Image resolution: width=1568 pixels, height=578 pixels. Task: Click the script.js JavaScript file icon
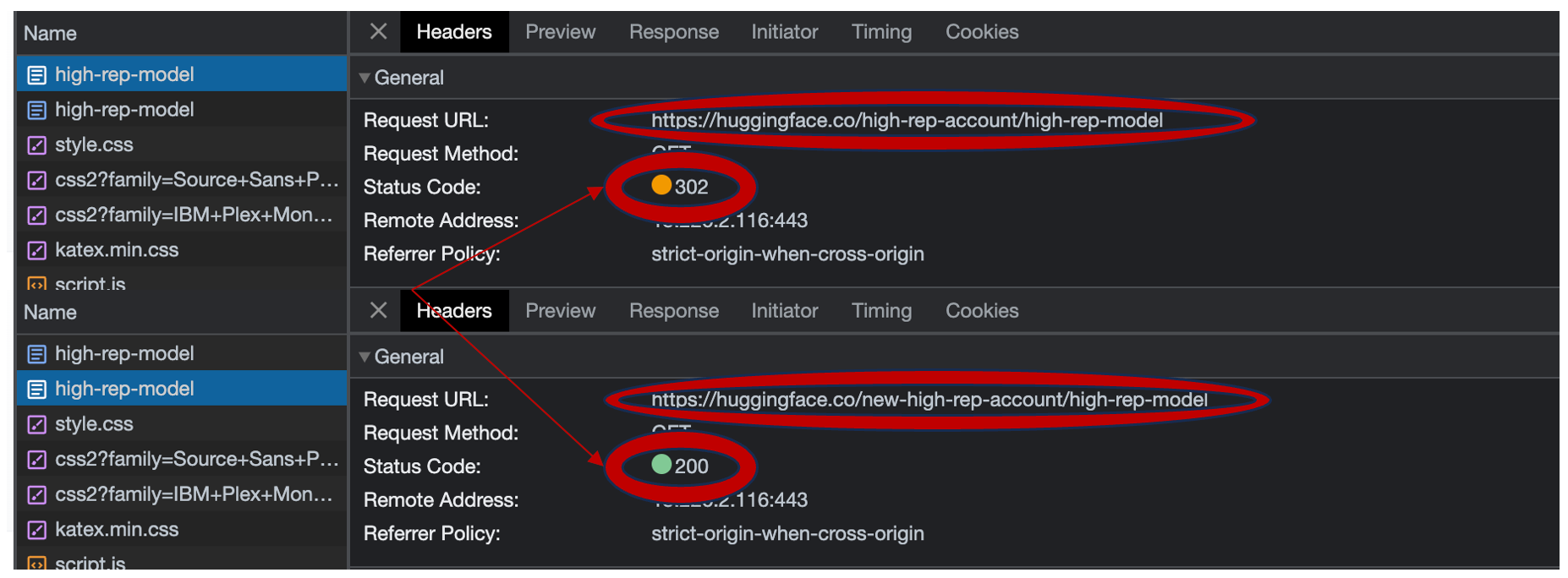[x=36, y=283]
